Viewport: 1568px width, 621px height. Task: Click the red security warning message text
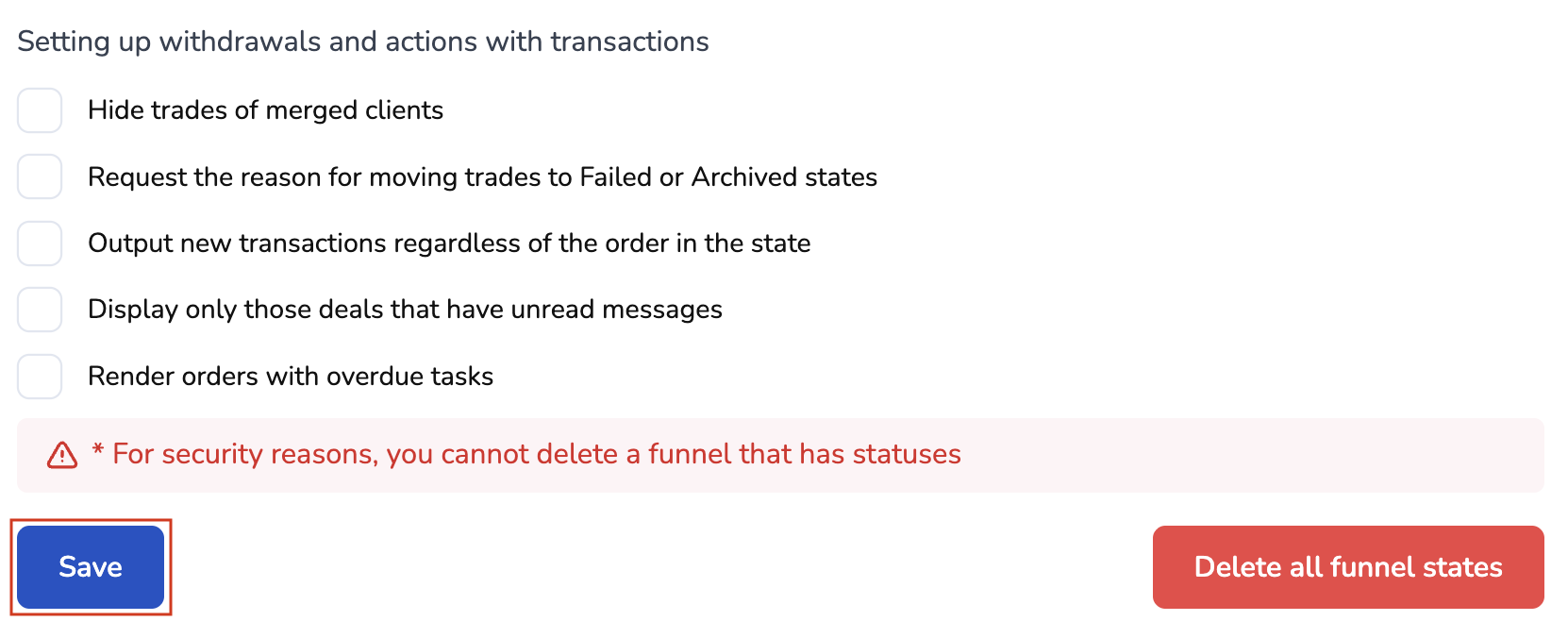coord(536,455)
